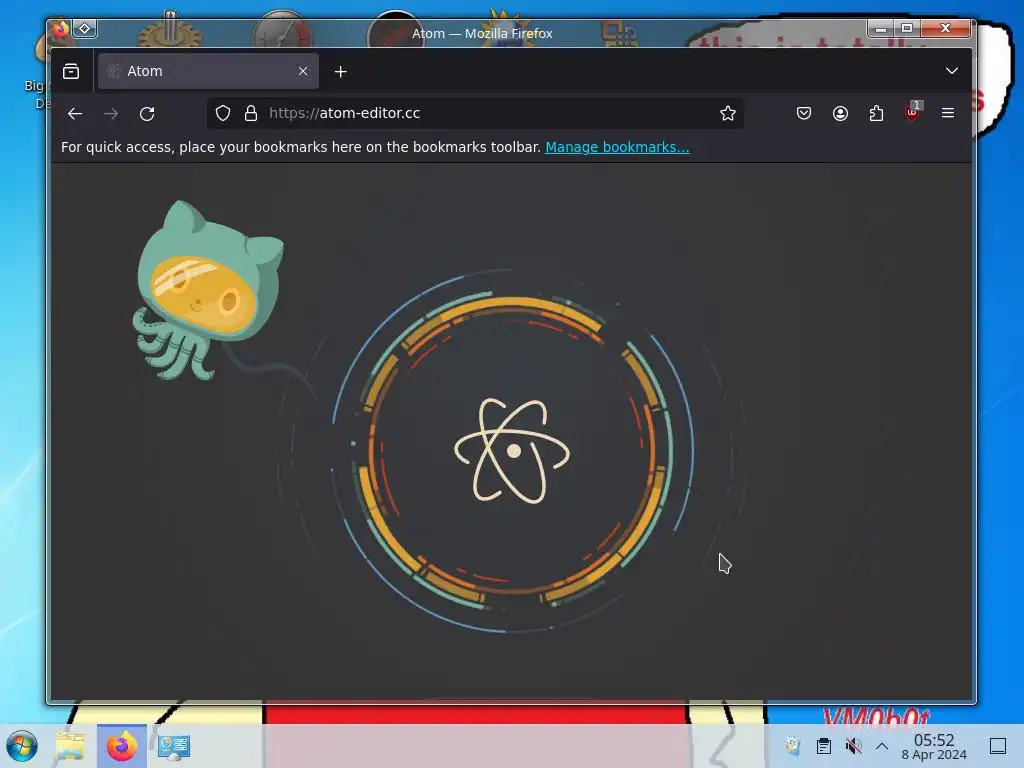The image size is (1024, 768).
Task: Open the uBlock Origin extension
Action: [x=912, y=112]
